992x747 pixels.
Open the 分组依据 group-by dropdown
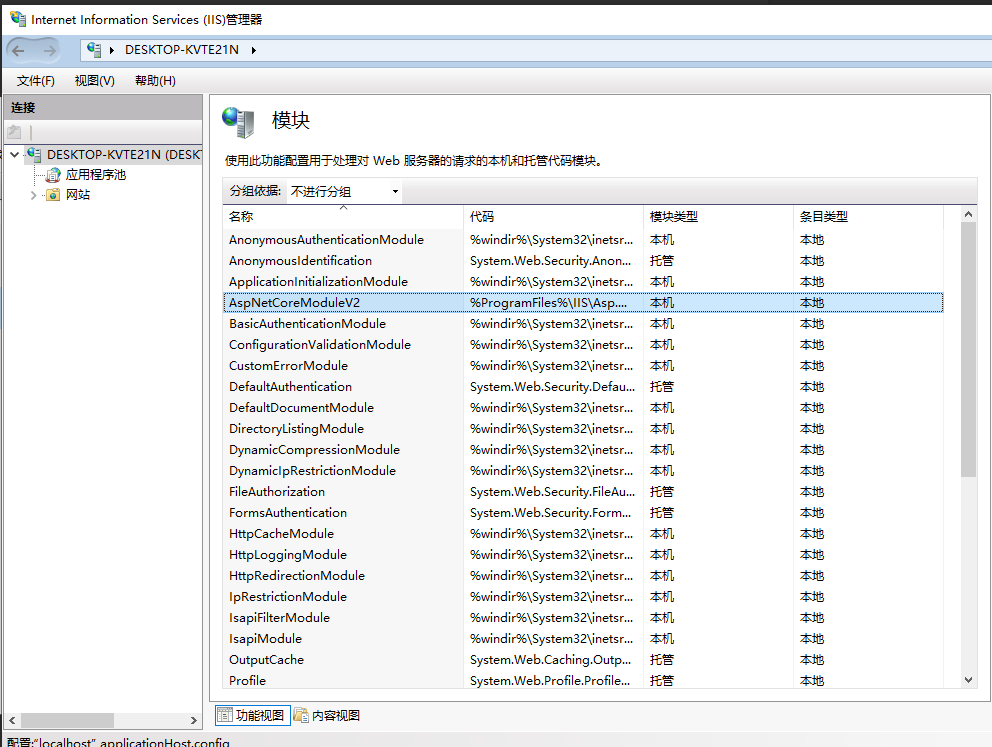[x=344, y=192]
